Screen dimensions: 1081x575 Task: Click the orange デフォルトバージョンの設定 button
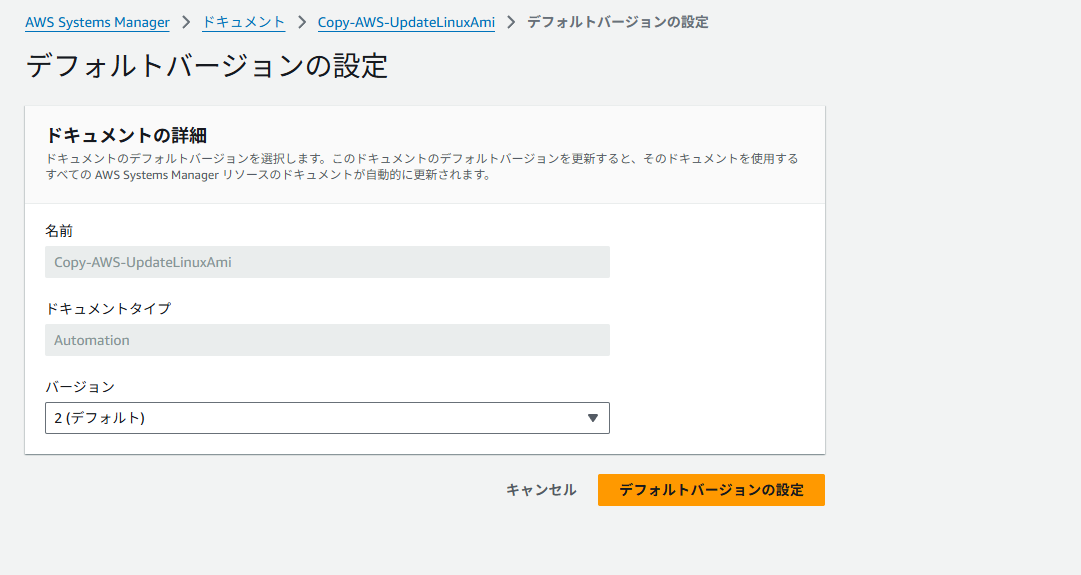point(711,490)
